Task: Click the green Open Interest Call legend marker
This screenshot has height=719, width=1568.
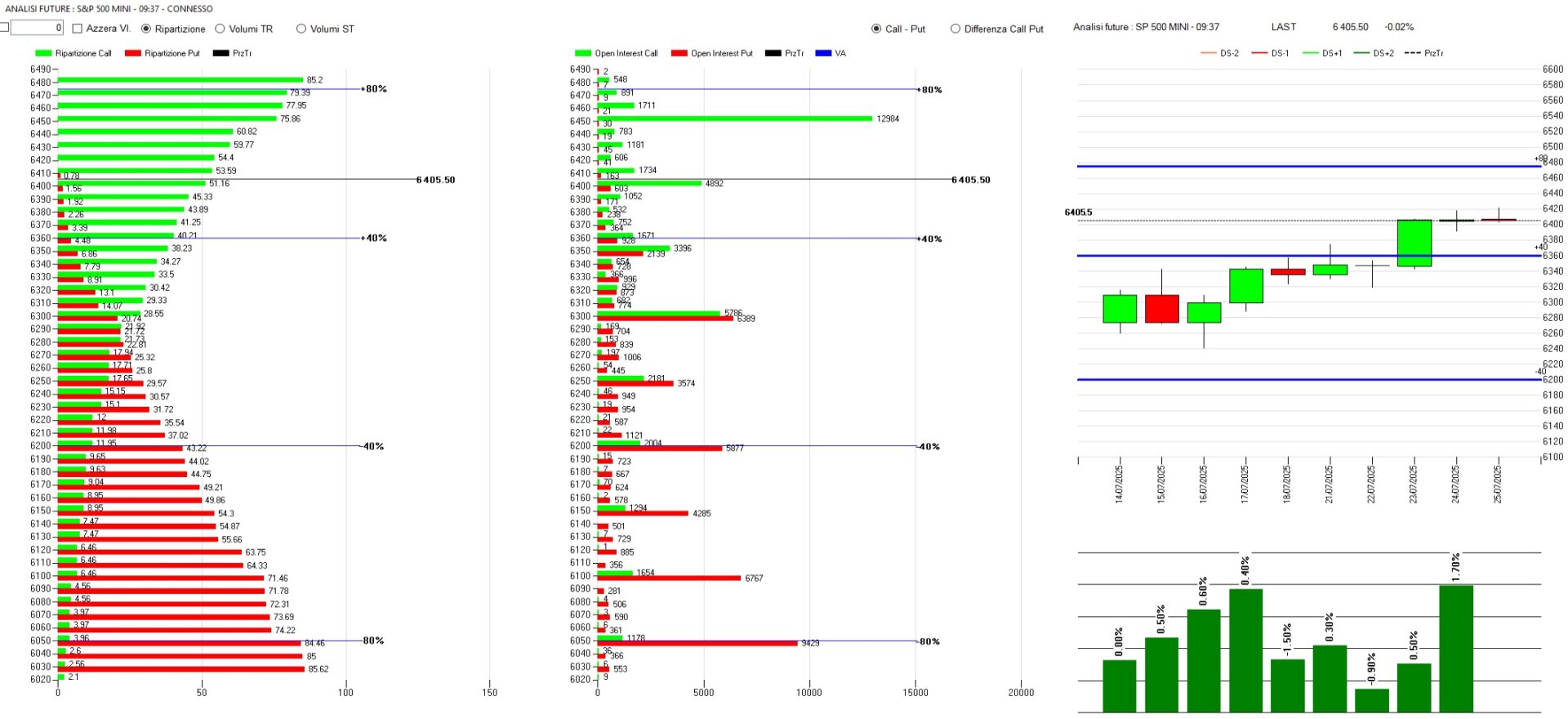Action: 583,53
